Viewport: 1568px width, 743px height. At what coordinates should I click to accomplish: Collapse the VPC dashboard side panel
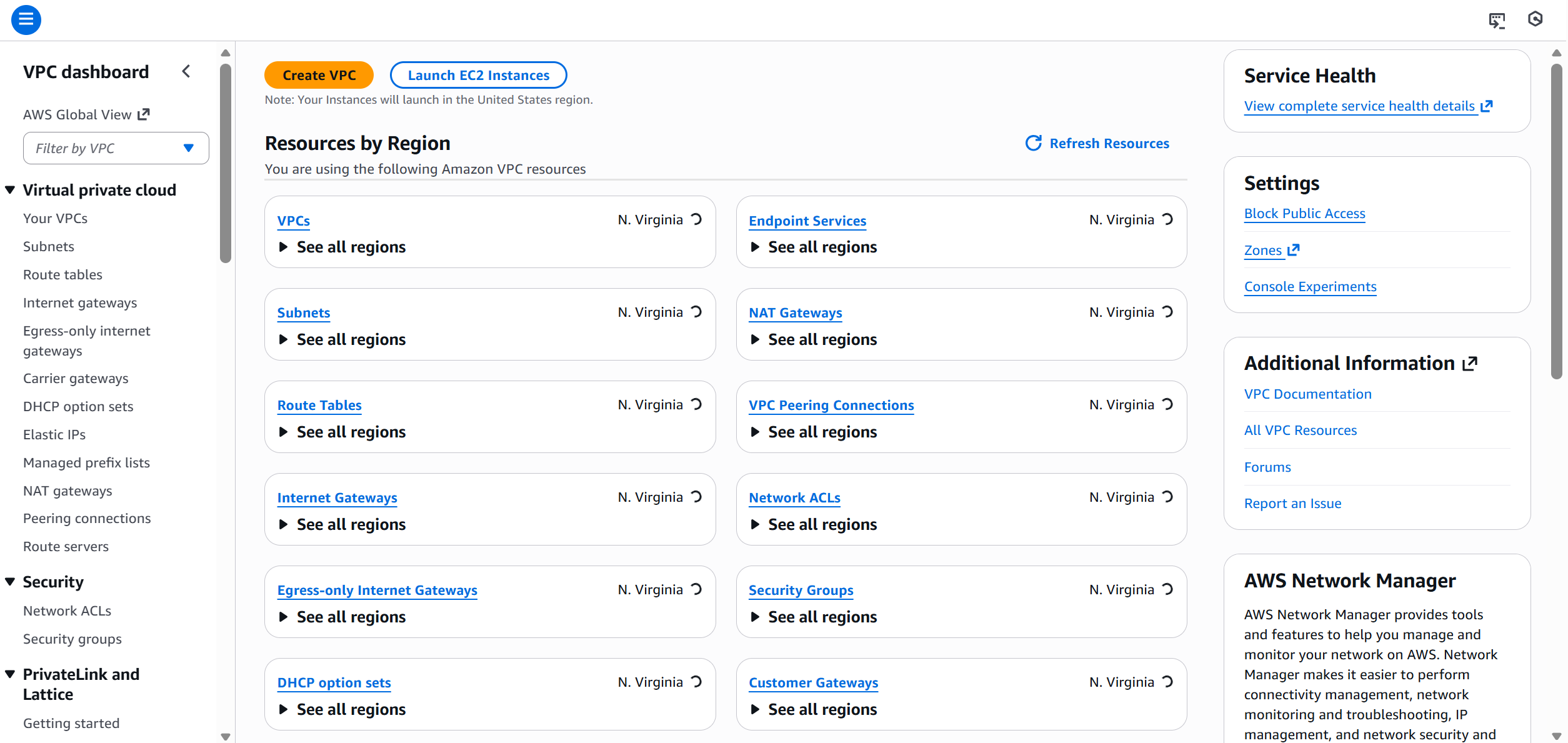(x=186, y=71)
